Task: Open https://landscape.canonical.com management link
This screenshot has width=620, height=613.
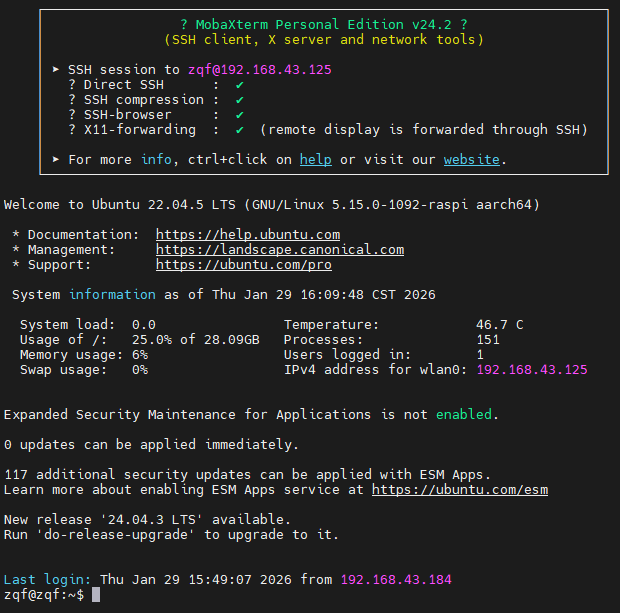Action: pyautogui.click(x=280, y=250)
